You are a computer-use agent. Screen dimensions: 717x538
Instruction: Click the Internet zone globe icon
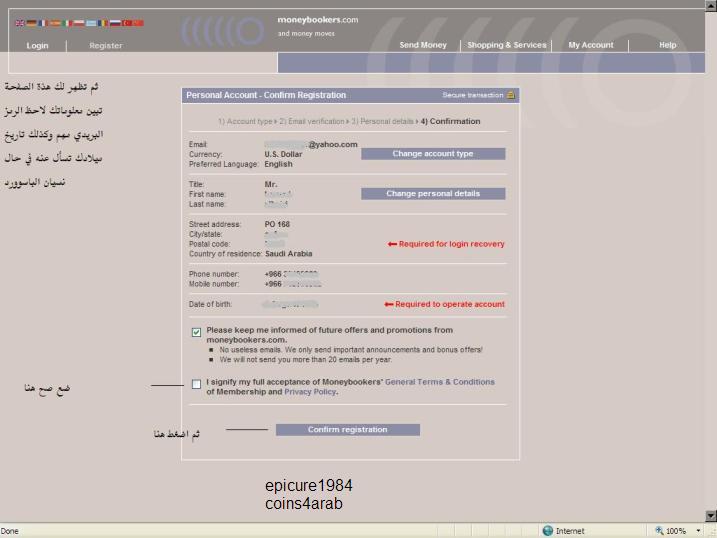548,531
